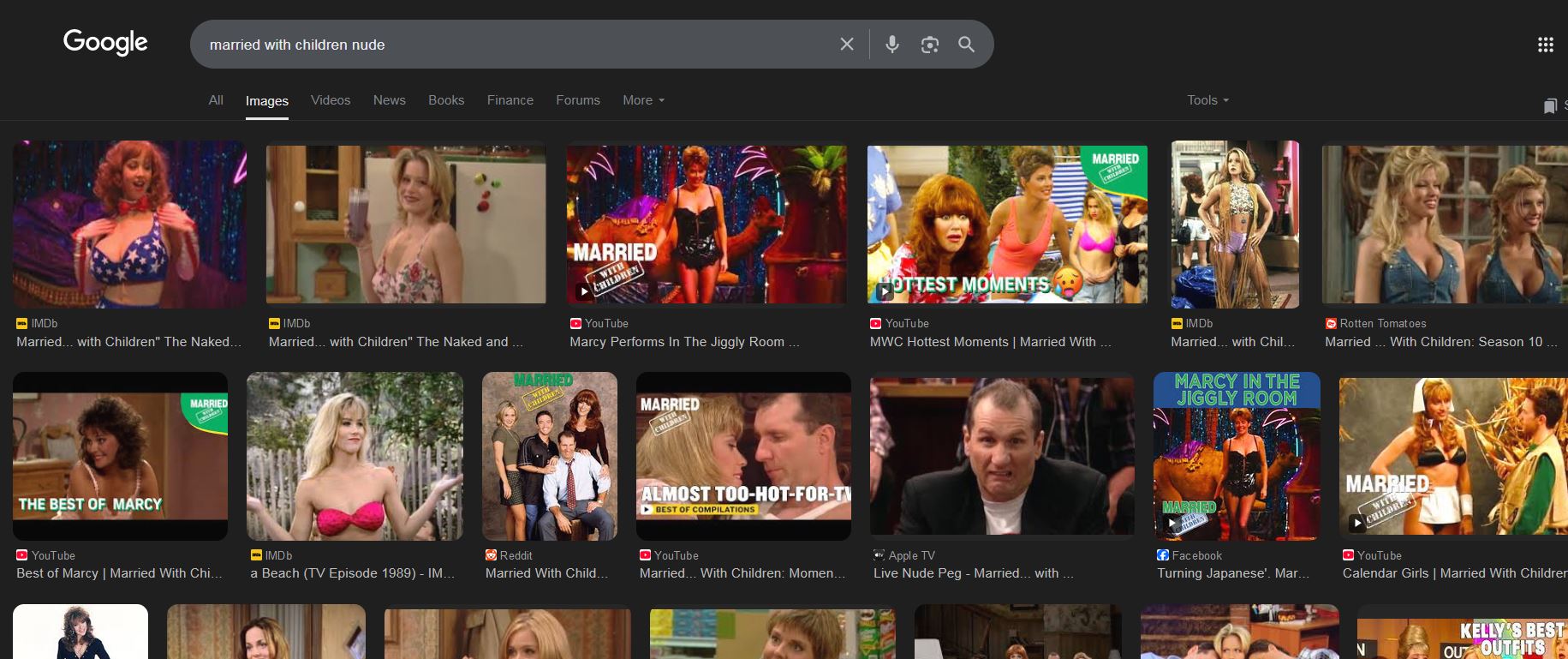This screenshot has width=1568, height=659.
Task: Submit search with the magnifier icon
Action: [x=966, y=45]
